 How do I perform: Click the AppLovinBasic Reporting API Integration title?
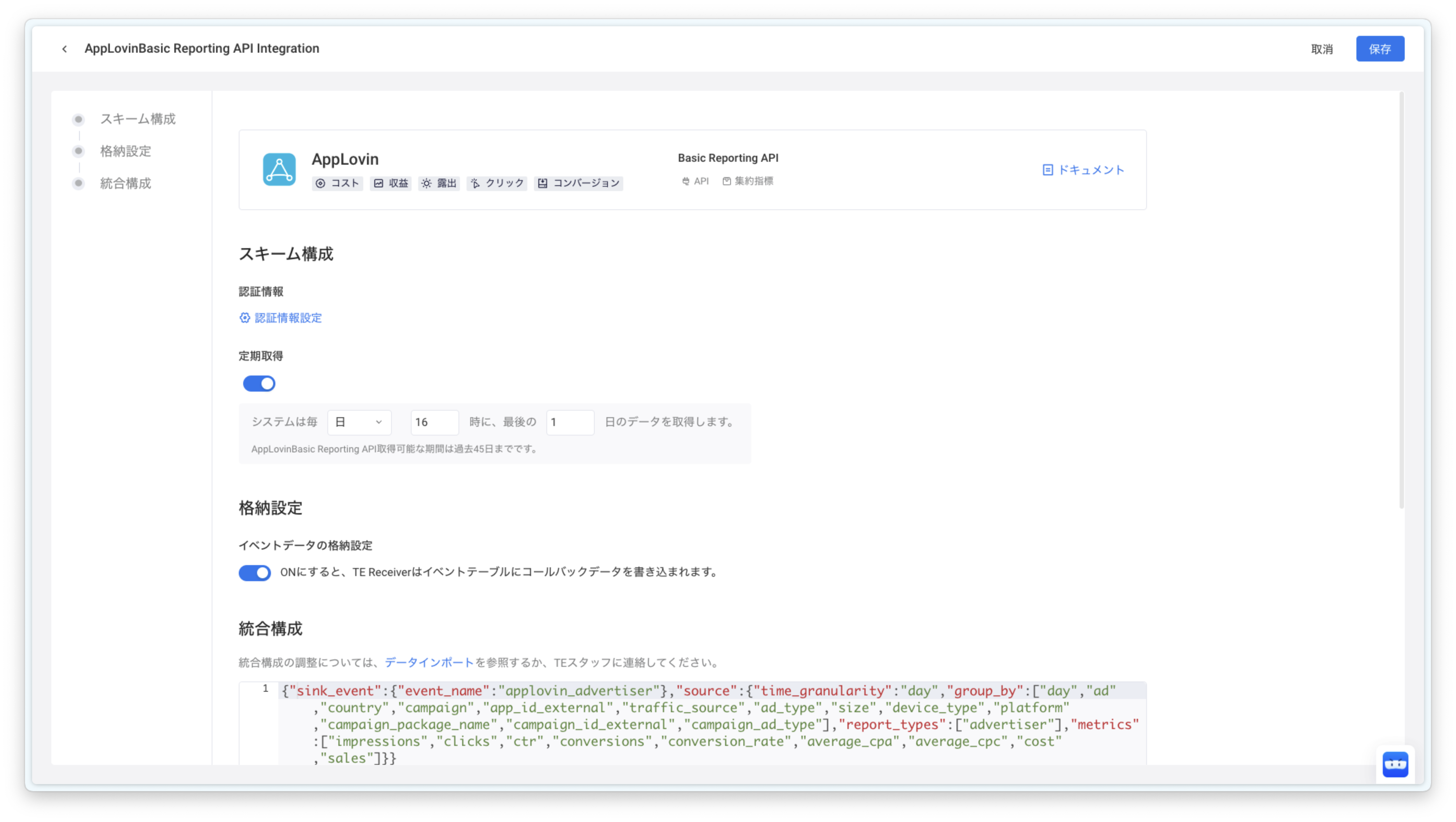tap(202, 49)
